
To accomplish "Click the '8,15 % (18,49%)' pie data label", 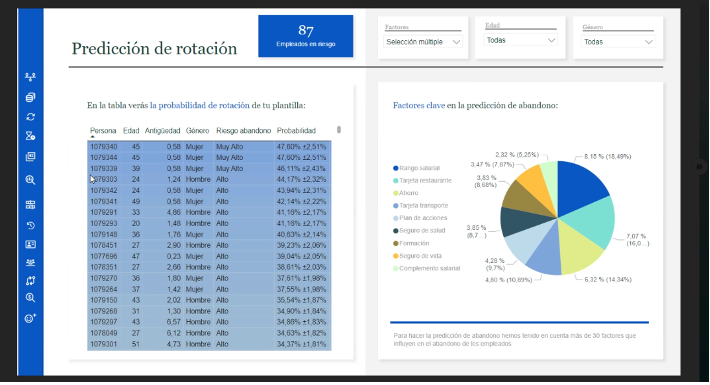I will 607,157.
